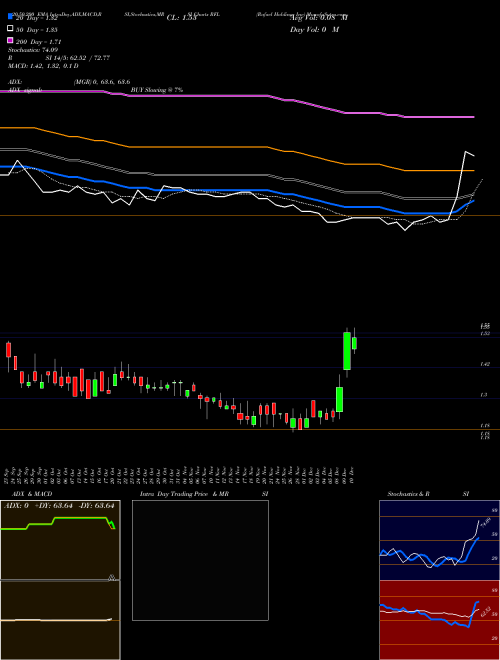Click the 'Avg Vol: 0.08 M' label
Viewport: 500px width, 660px height.
pyautogui.click(x=319, y=18)
